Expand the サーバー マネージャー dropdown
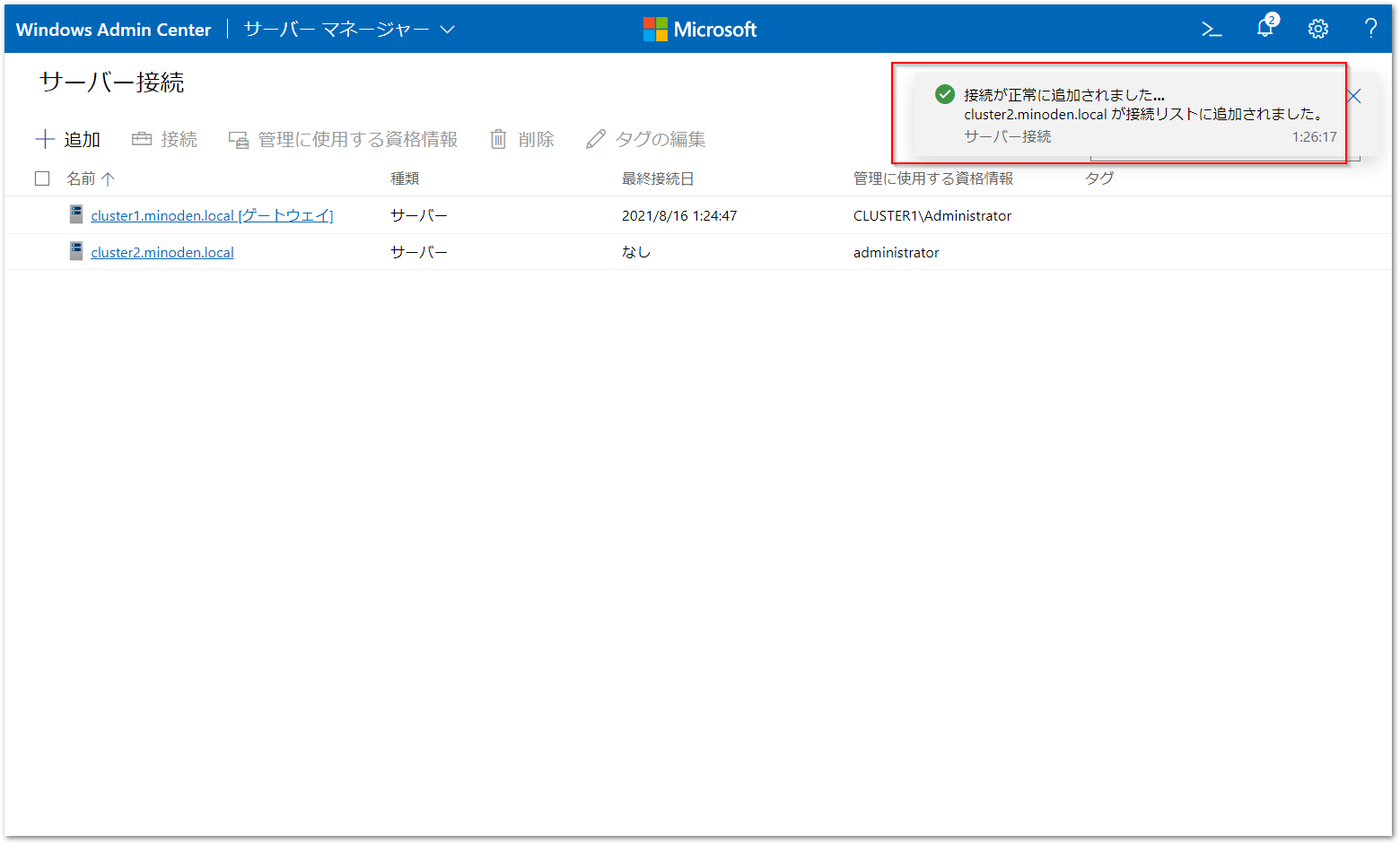The image size is (1400, 844). pyautogui.click(x=349, y=30)
